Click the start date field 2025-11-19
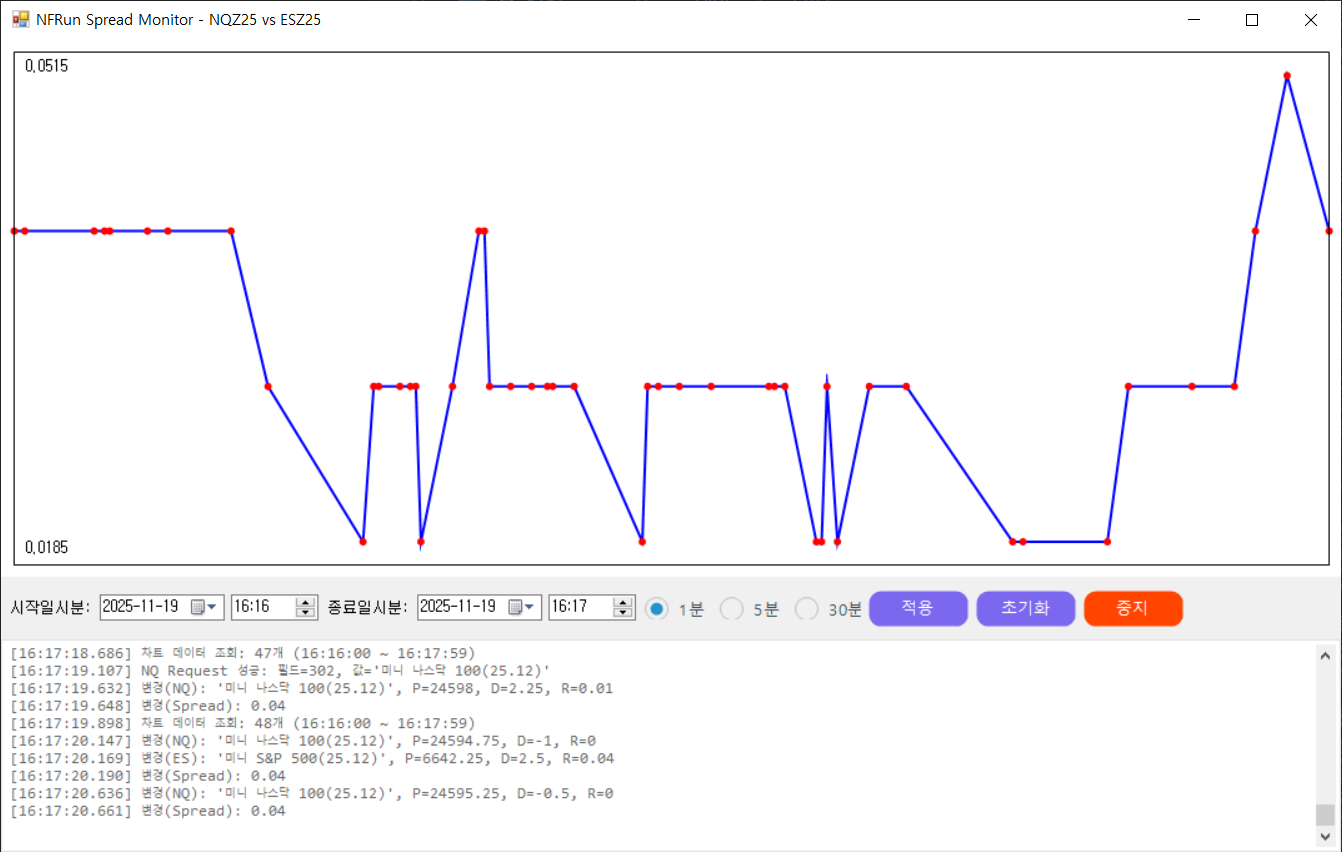Viewport: 1342px width, 852px height. point(142,607)
